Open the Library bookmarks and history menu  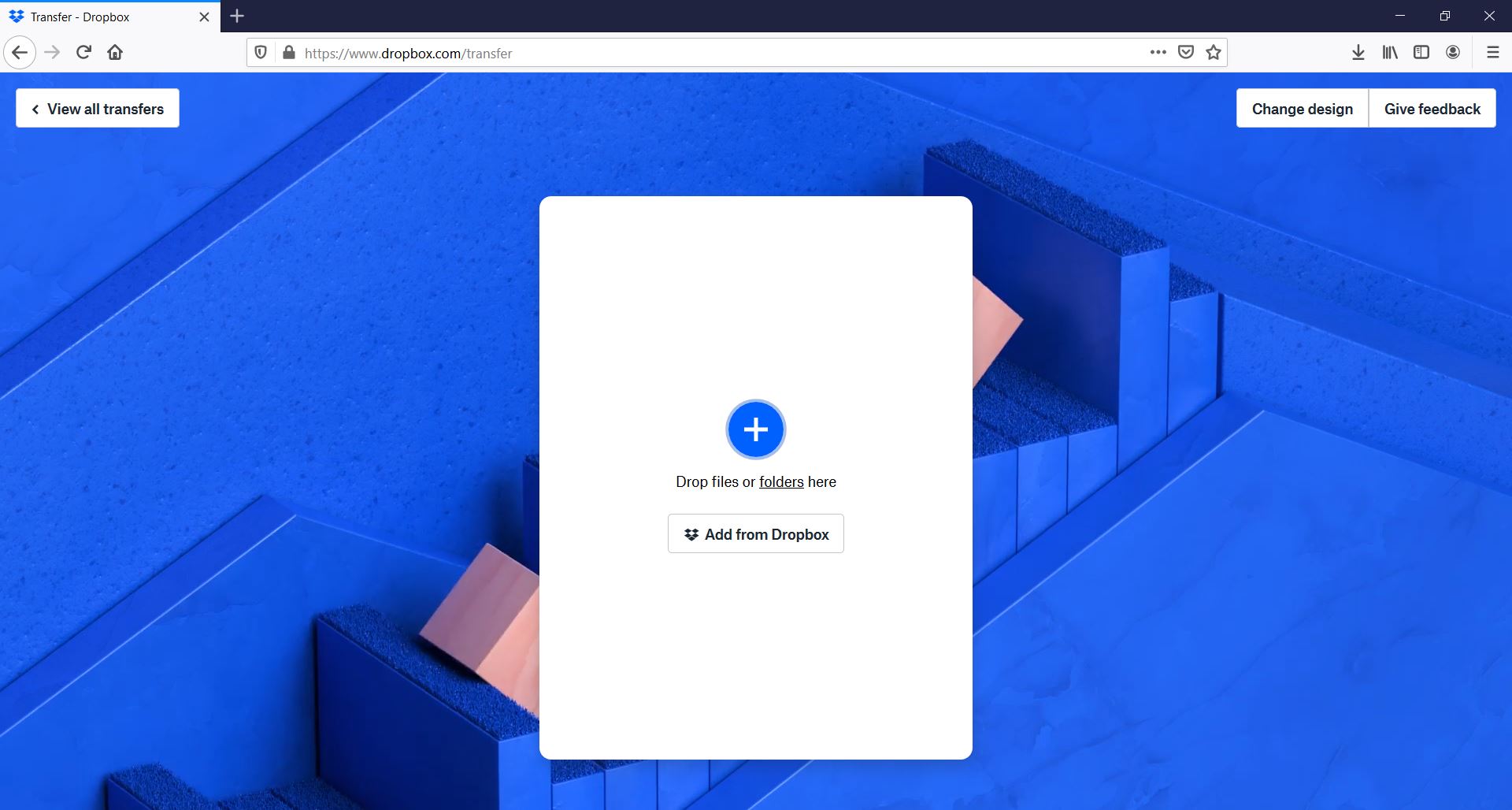tap(1390, 53)
